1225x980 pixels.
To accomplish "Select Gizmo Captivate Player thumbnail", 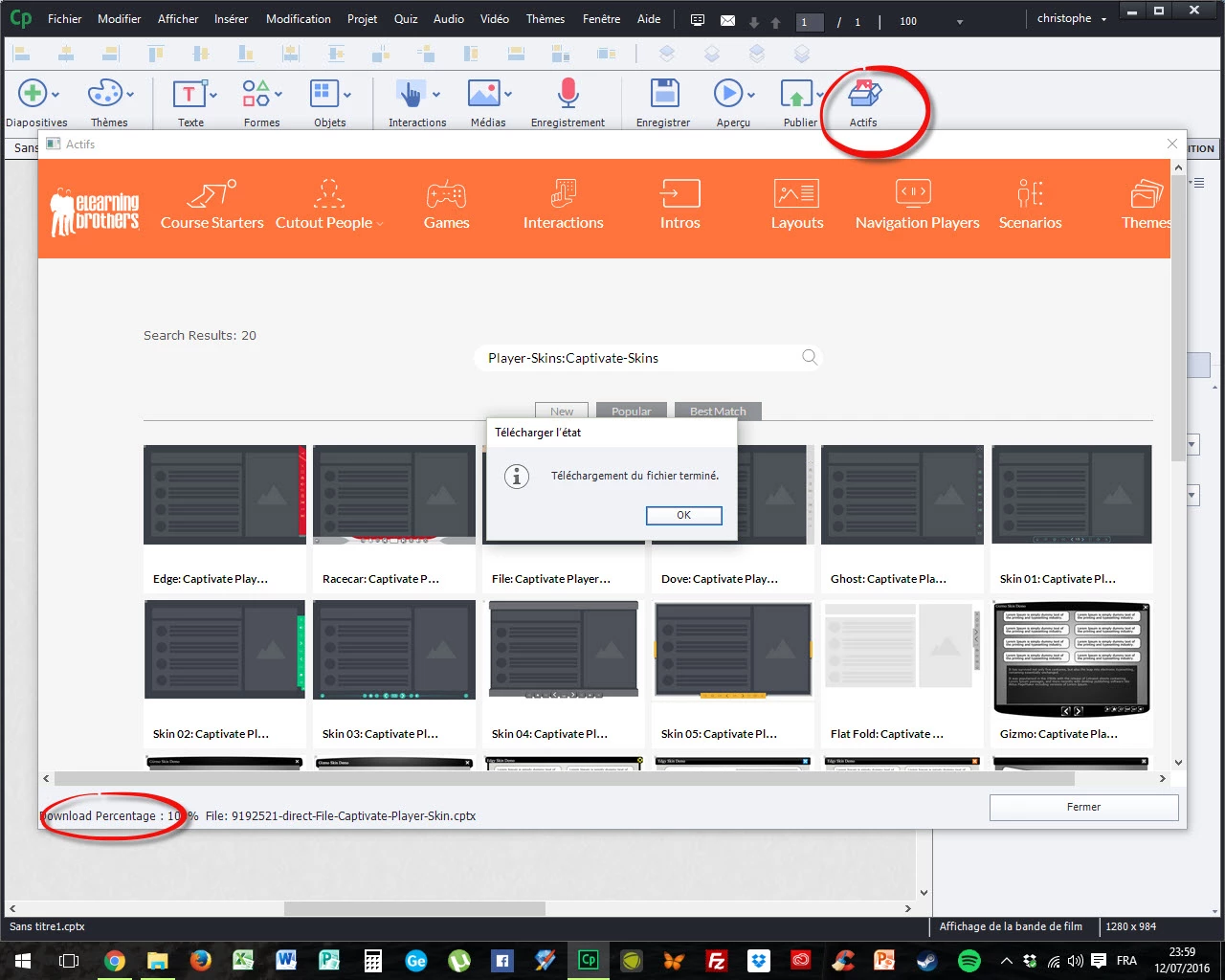I will (x=1072, y=658).
